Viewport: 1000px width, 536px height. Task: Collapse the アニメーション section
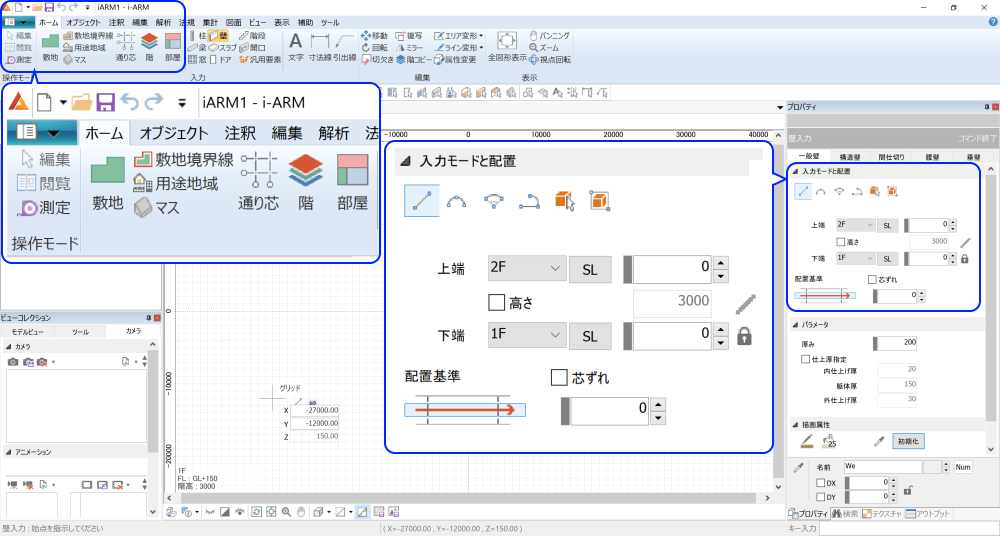(x=8, y=452)
